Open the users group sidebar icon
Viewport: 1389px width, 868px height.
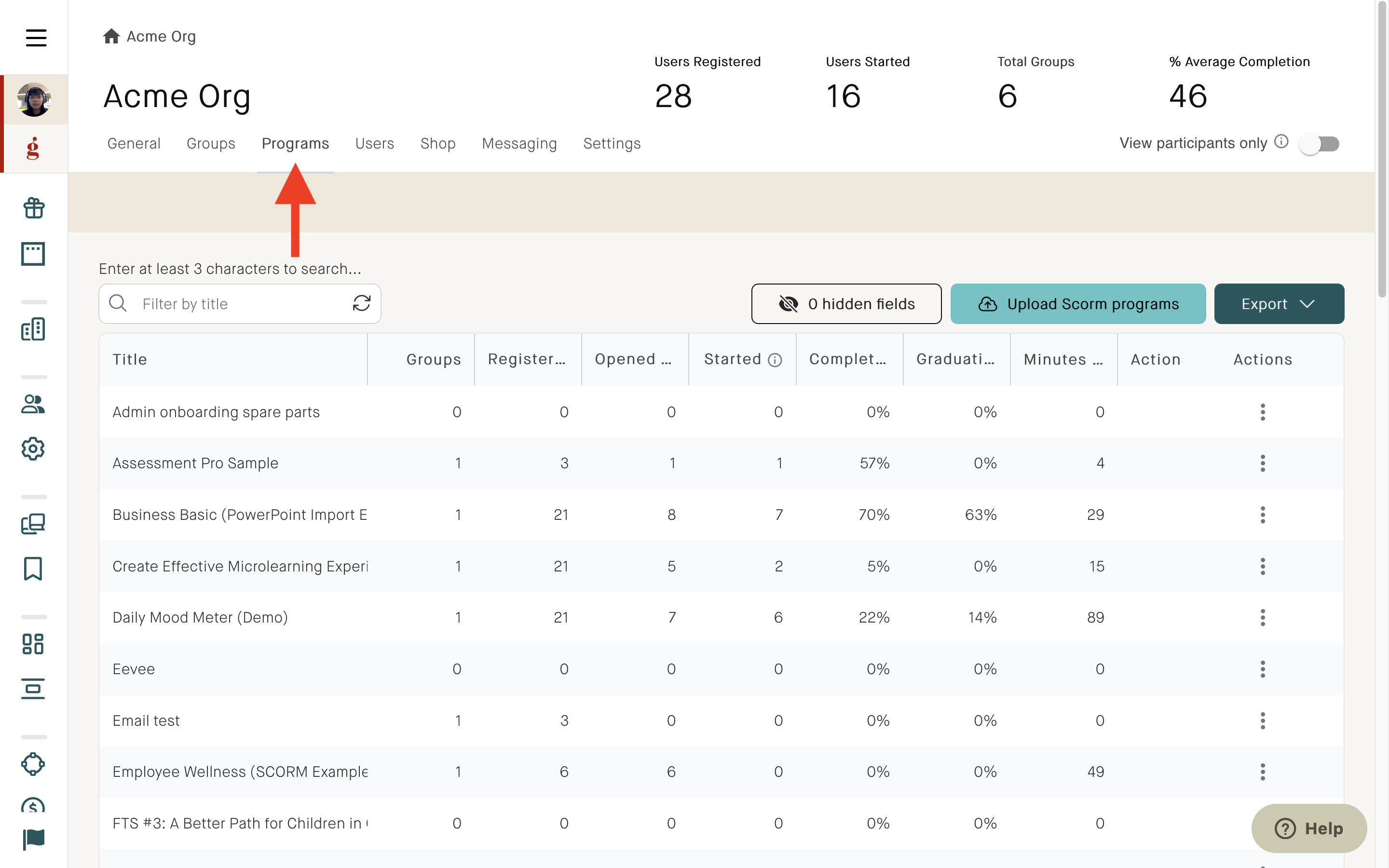33,404
